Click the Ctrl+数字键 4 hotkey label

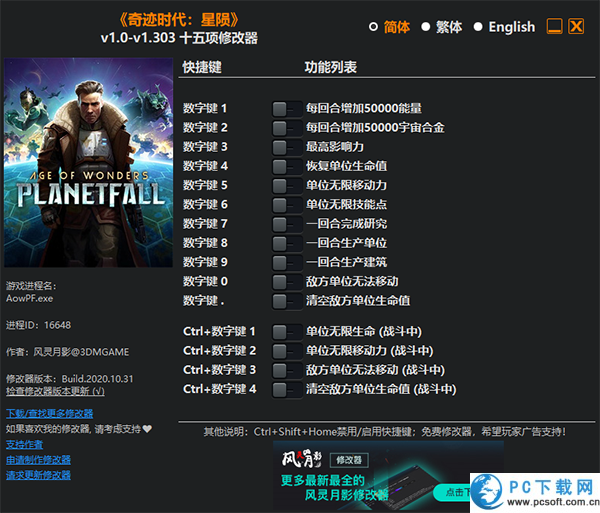coord(219,389)
